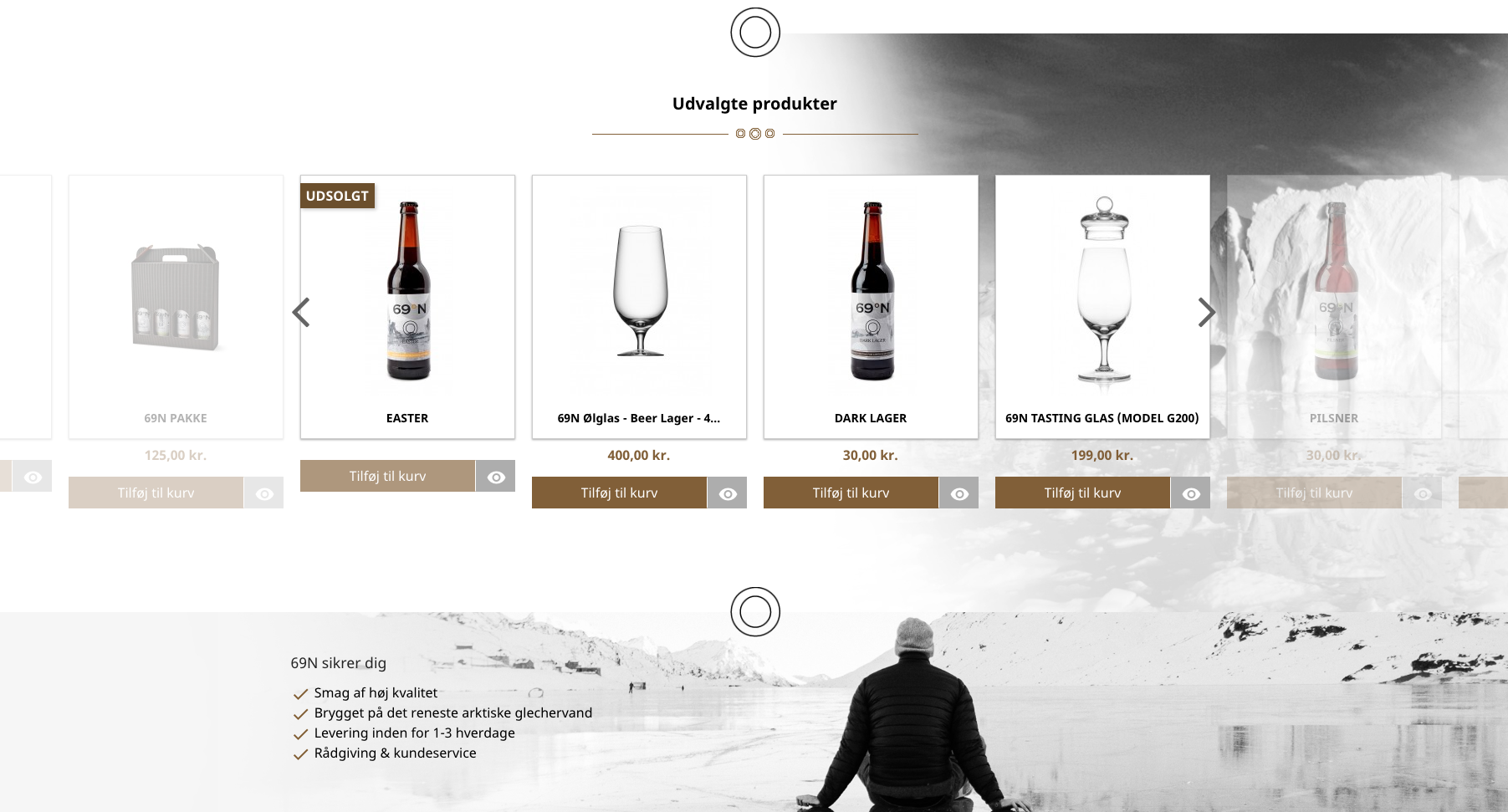Viewport: 1508px width, 812px height.
Task: View the 69N Ølglas glass image
Action: [x=640, y=291]
